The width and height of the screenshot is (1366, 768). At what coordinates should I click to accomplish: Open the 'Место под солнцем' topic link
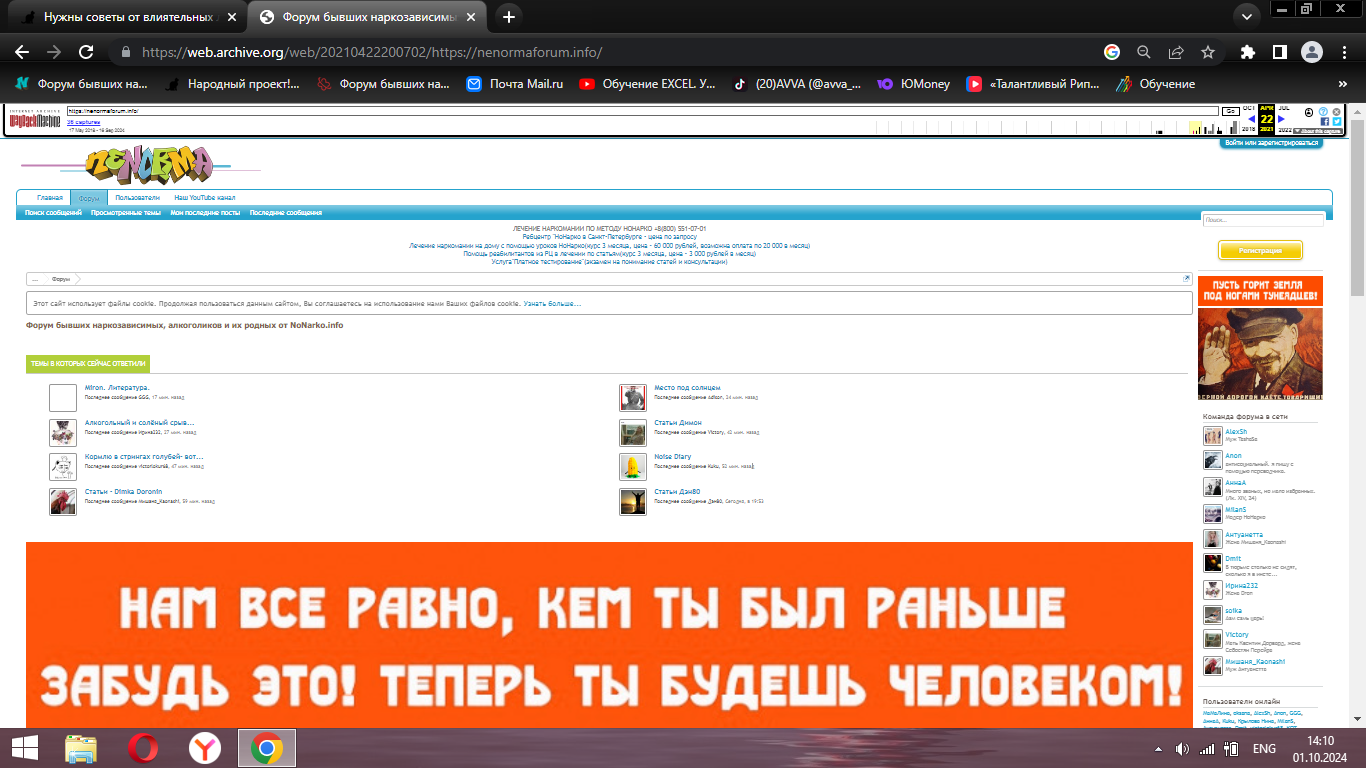687,388
